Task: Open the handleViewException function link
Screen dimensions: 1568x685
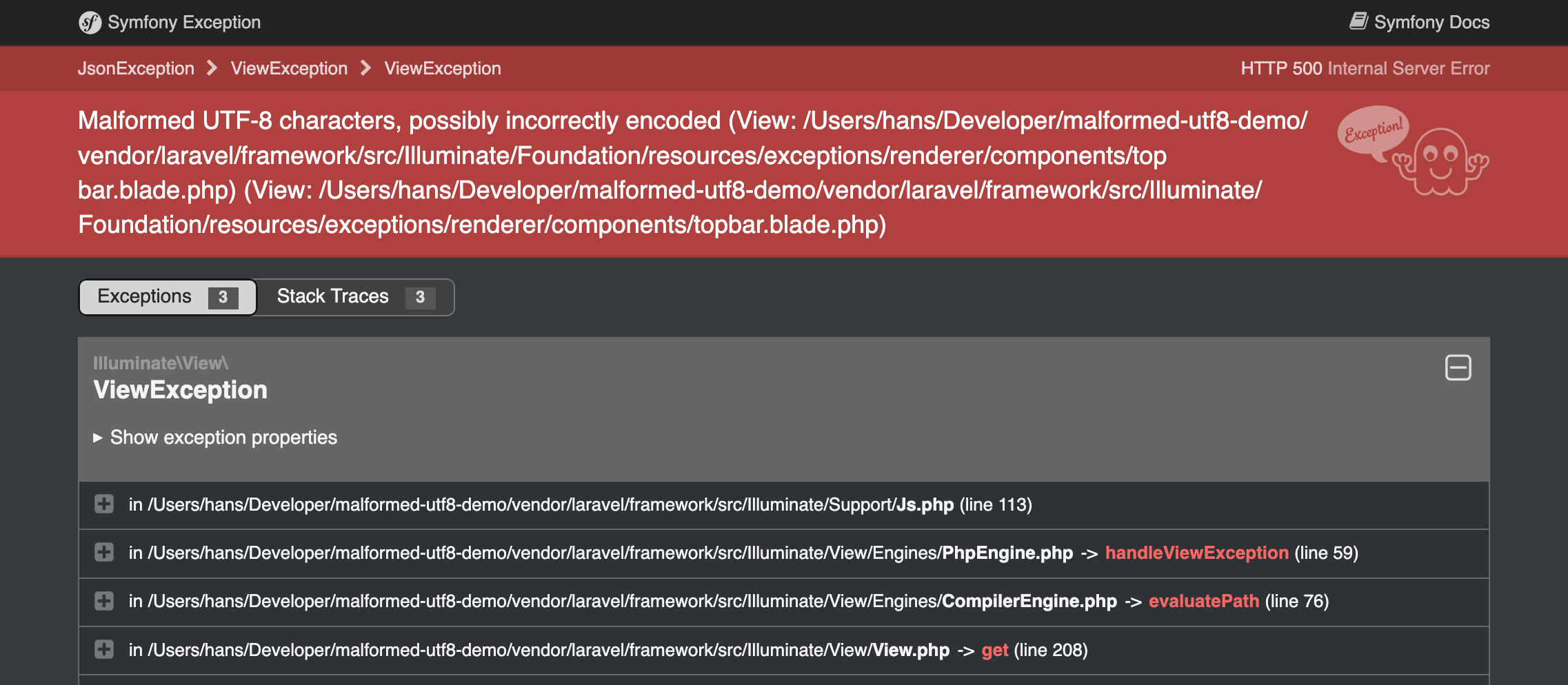Action: (x=1196, y=553)
